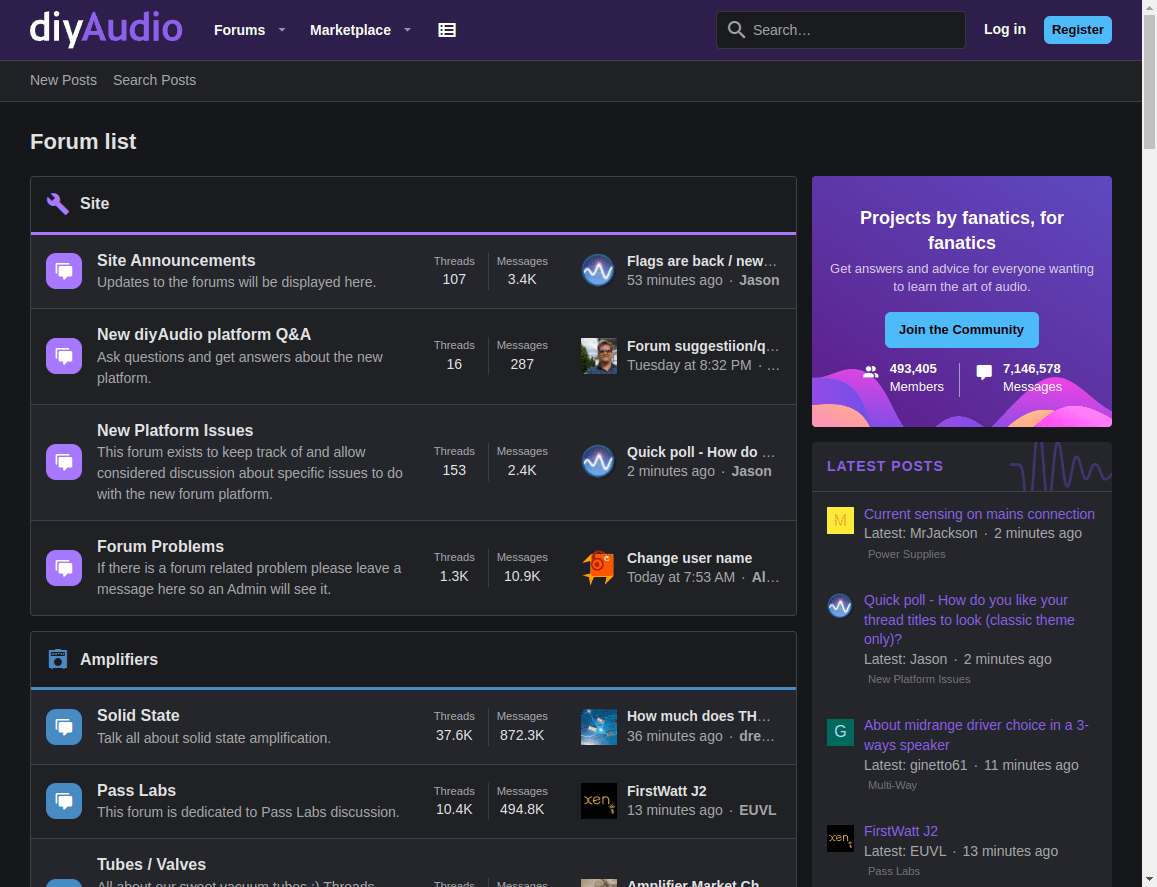Click 37.6K threads count
The width and height of the screenshot is (1157, 887).
(454, 735)
